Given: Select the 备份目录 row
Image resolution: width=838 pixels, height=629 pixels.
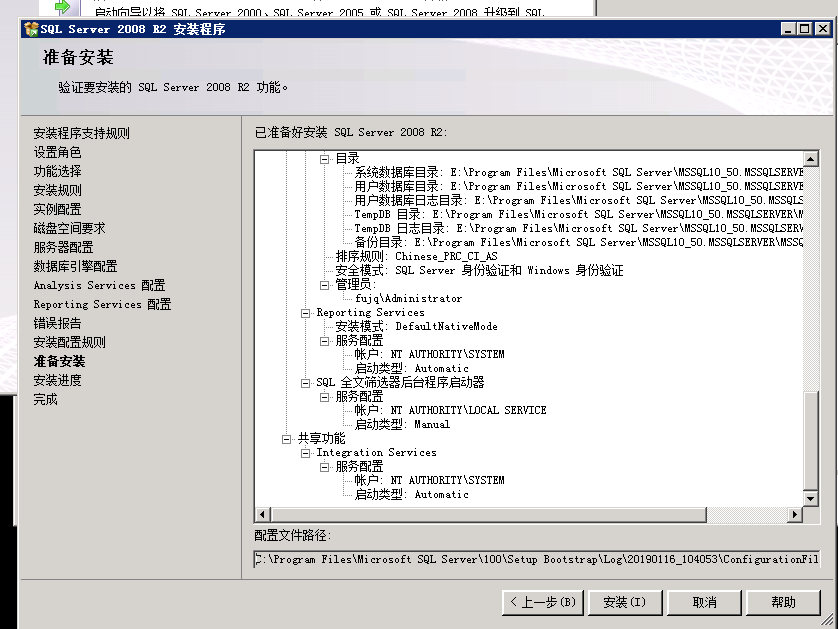Looking at the screenshot, I should pyautogui.click(x=579, y=242).
